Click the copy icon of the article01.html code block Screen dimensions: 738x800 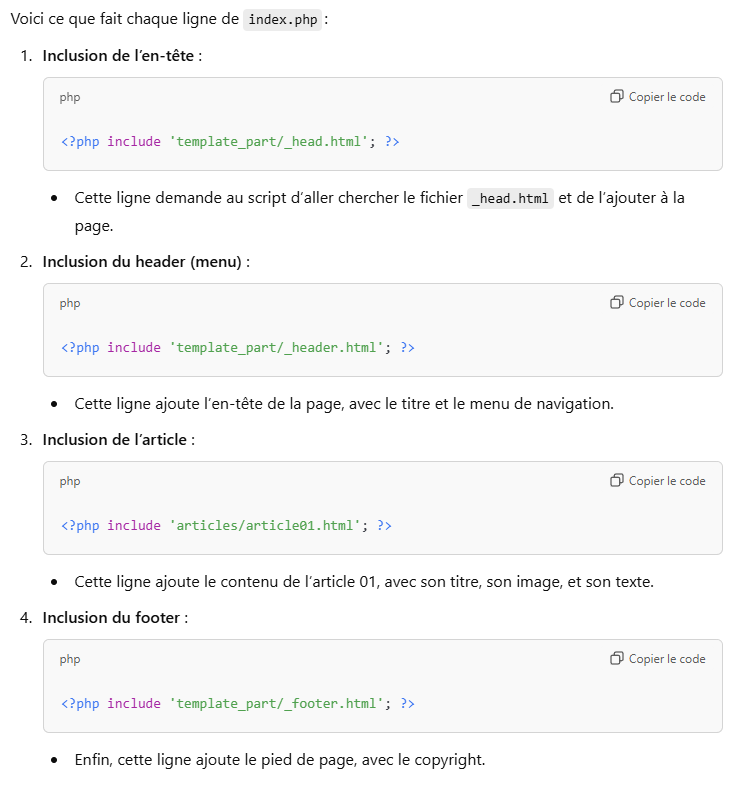coord(617,481)
